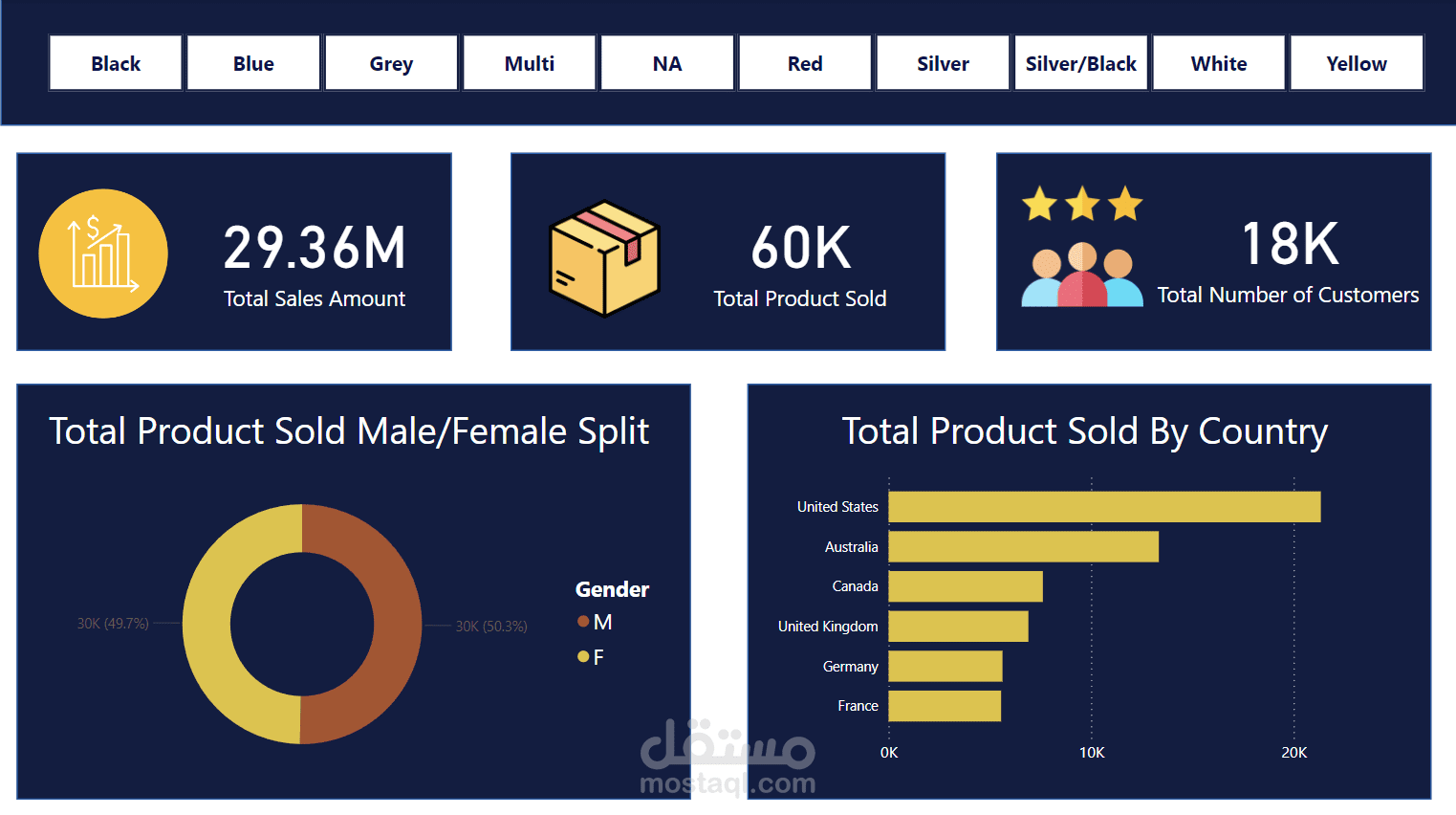Viewport: 1456px width, 815px height.
Task: Click the product box icon on the 60K card
Action: pos(602,260)
